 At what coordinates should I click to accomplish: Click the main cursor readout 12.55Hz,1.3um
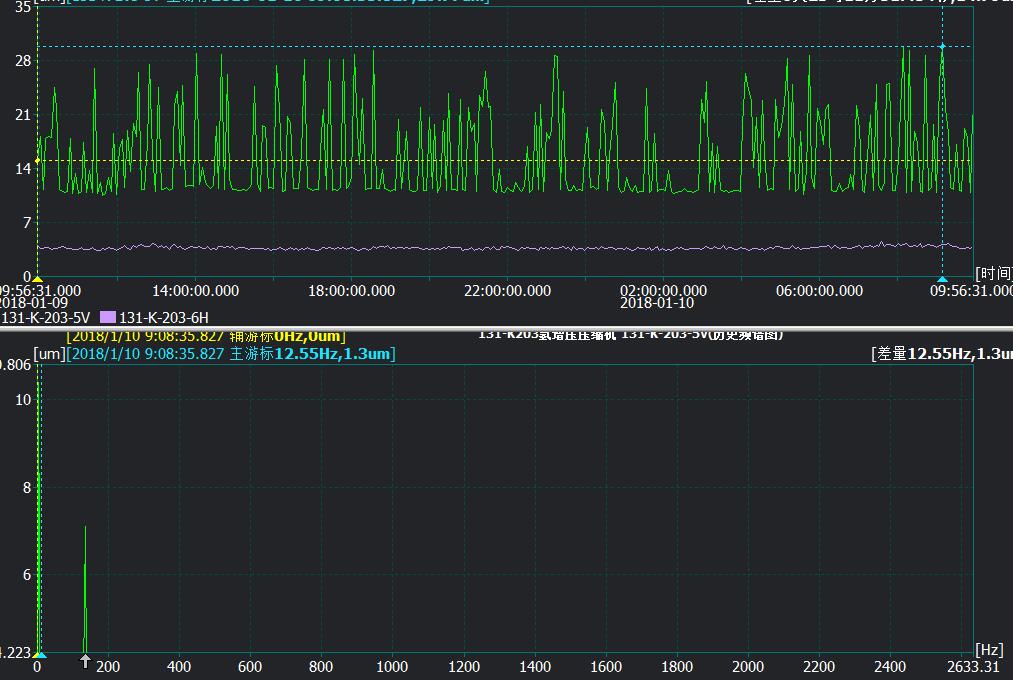[333, 354]
